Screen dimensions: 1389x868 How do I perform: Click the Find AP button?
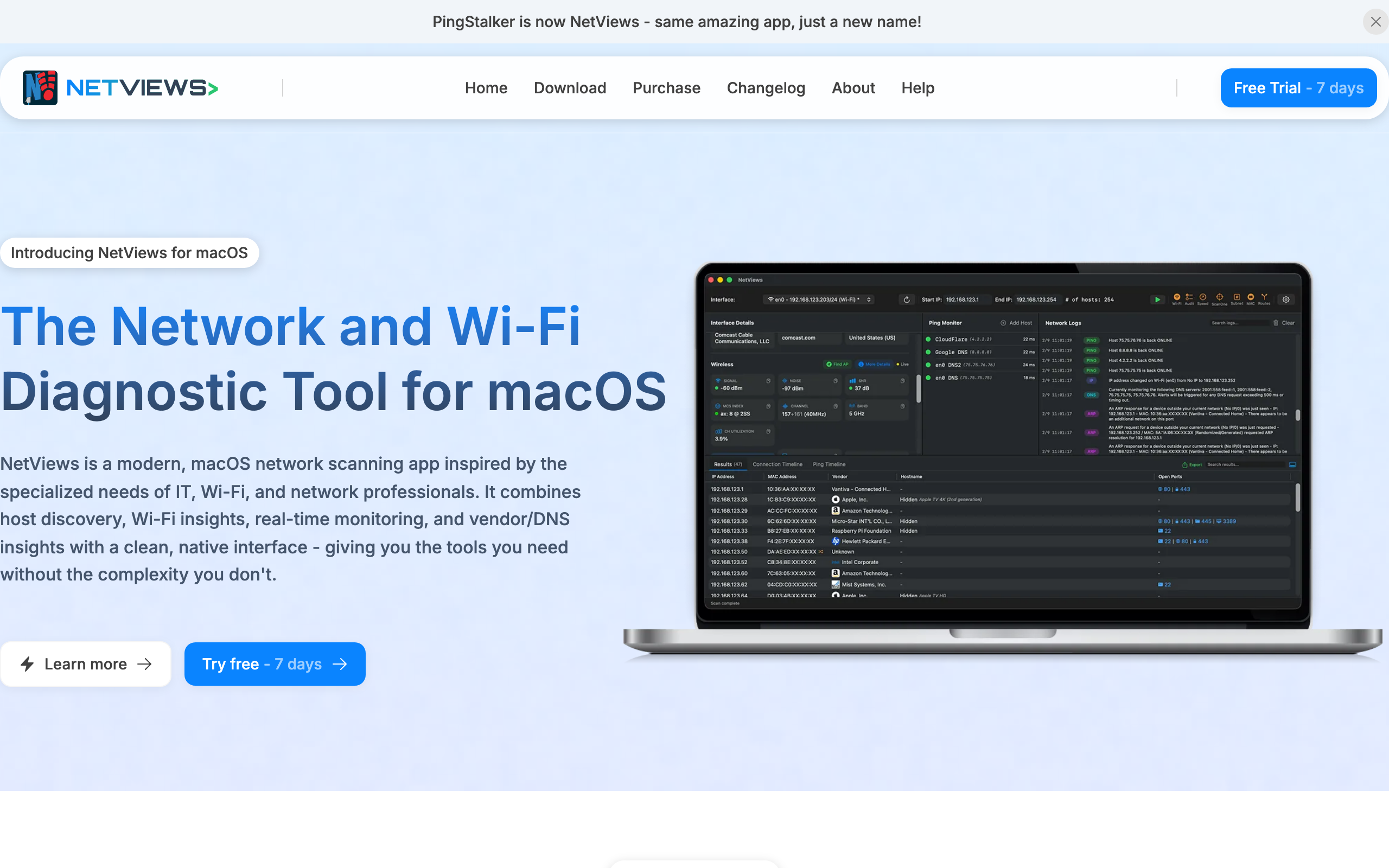(x=837, y=364)
